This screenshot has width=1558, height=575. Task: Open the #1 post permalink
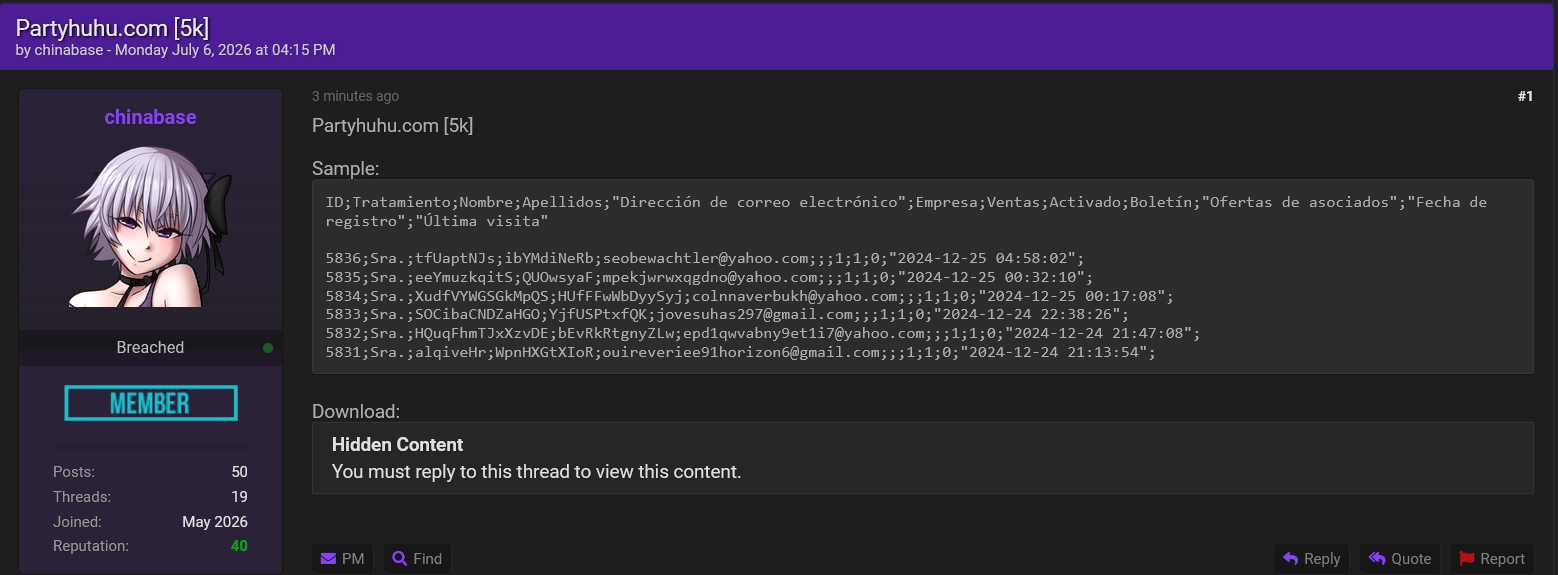click(x=1525, y=96)
